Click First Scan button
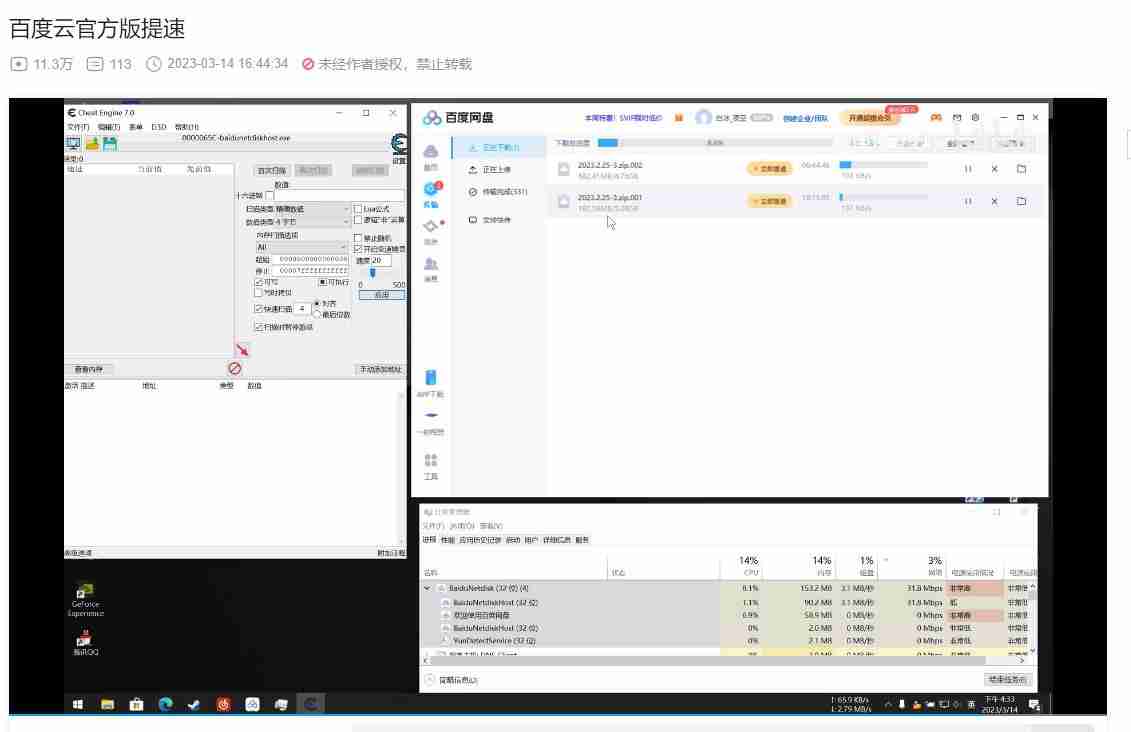The height and width of the screenshot is (732, 1131). (272, 171)
